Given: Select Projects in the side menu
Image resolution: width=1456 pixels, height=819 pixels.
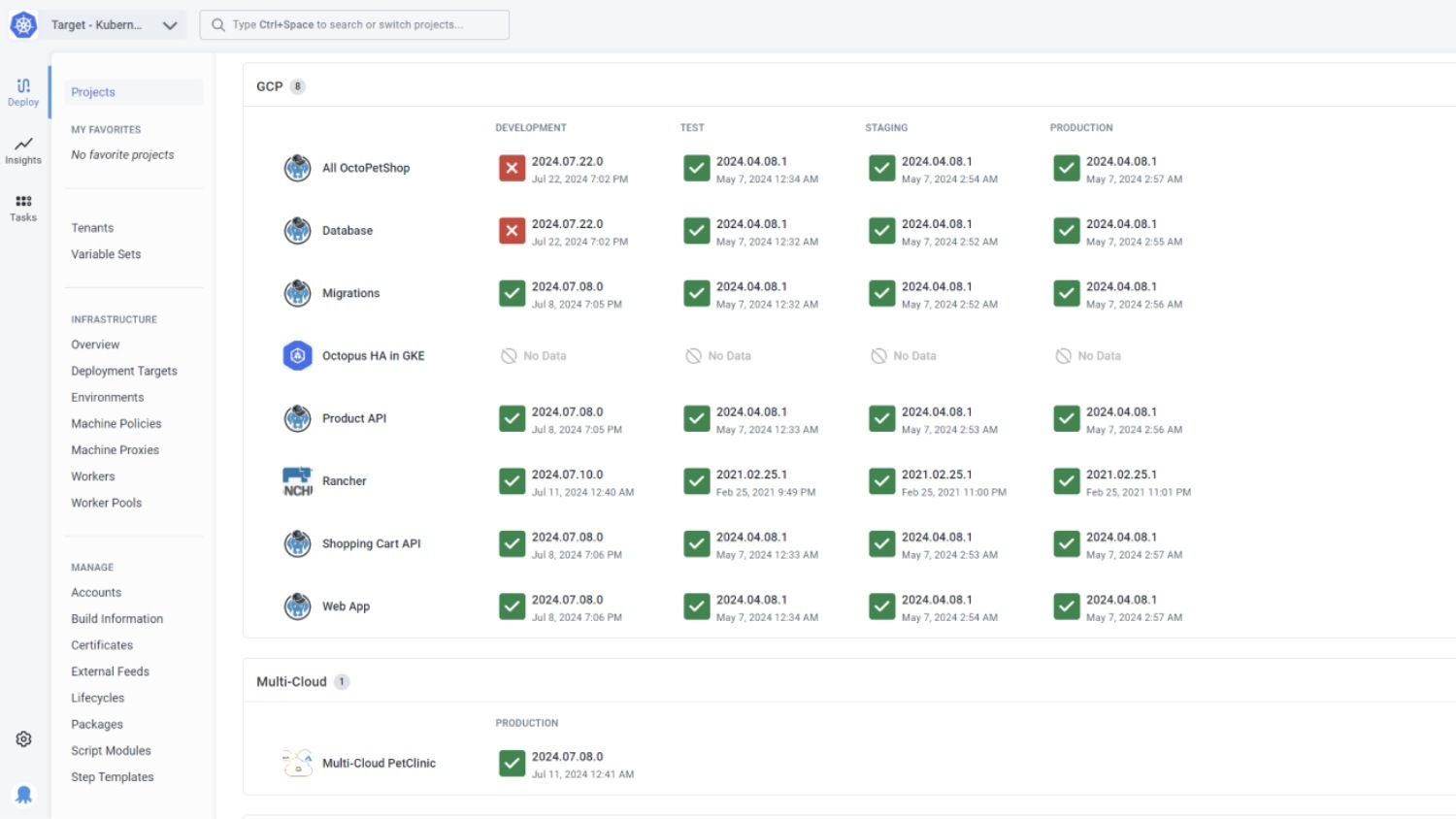Looking at the screenshot, I should [x=134, y=92].
